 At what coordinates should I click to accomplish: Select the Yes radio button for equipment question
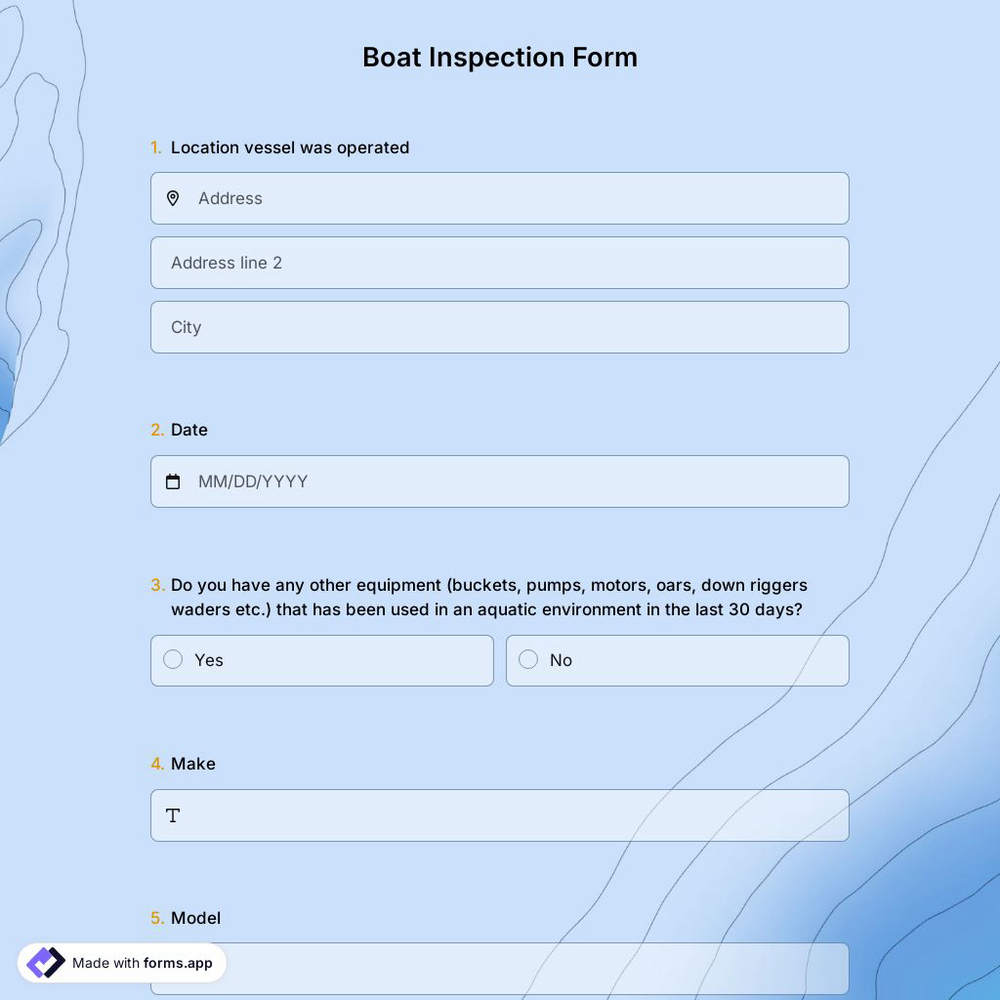[x=172, y=659]
